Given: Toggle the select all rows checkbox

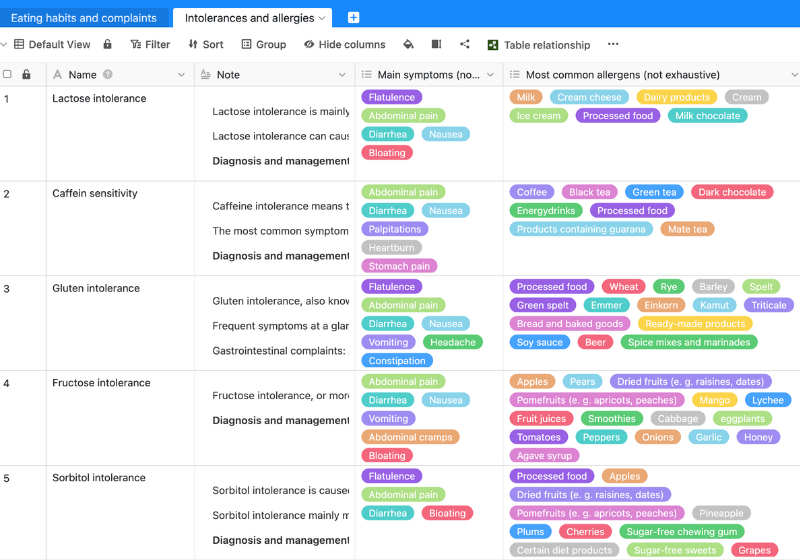Looking at the screenshot, I should 8,75.
